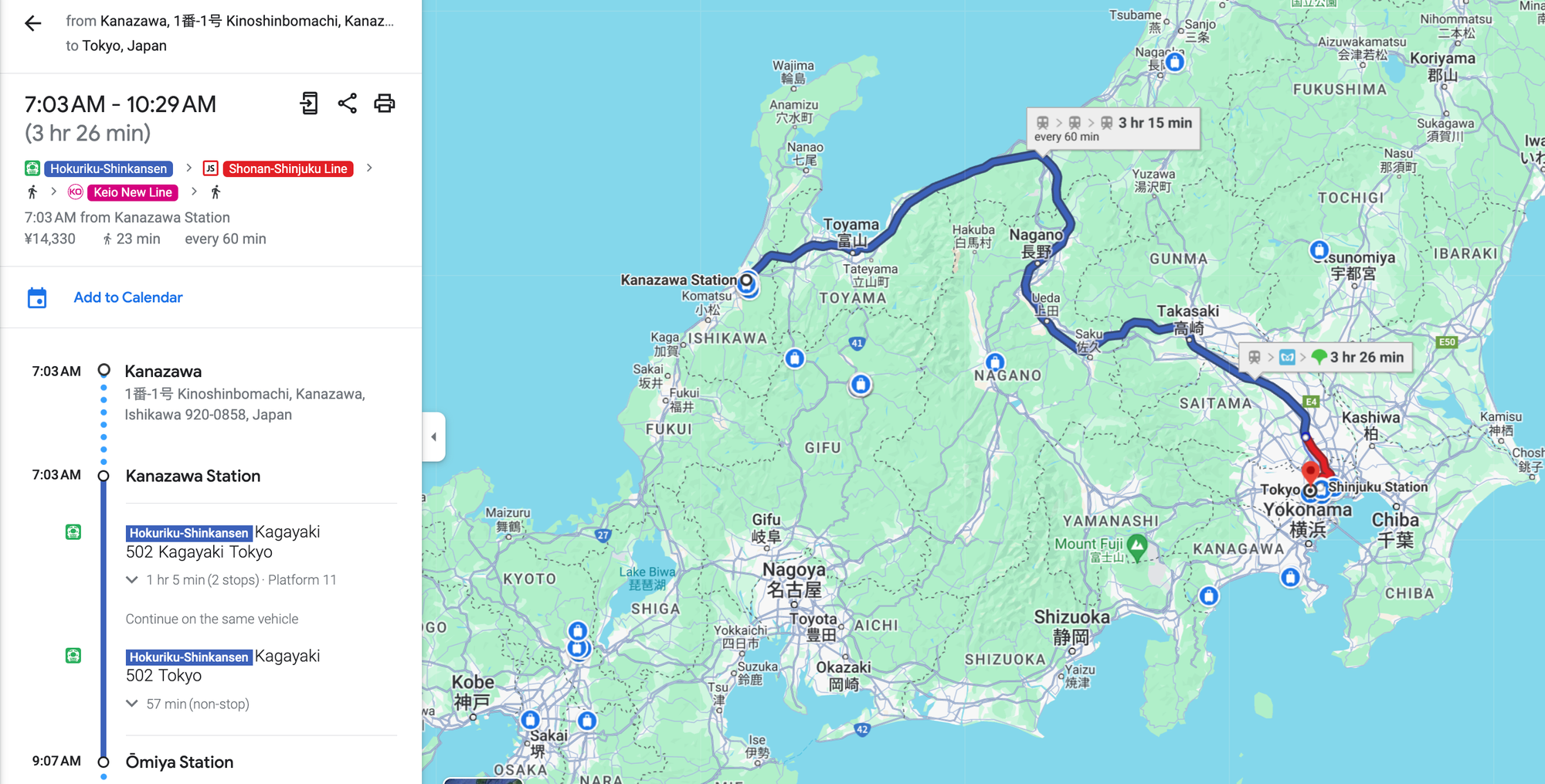Open the share directions icon
Screen dimensions: 1545x784
coord(348,104)
